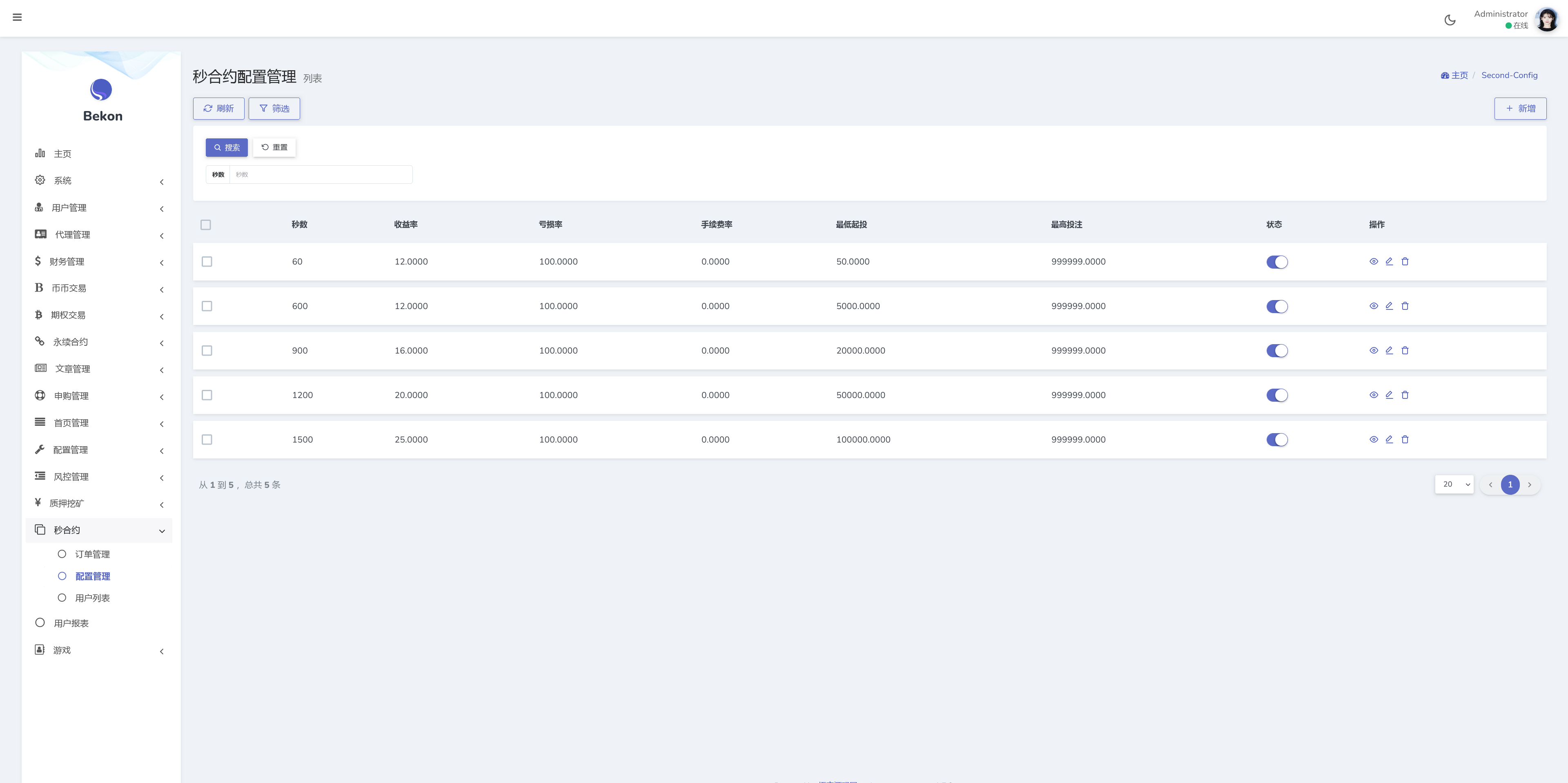Toggle status switch for 1200 seconds row

click(x=1276, y=396)
